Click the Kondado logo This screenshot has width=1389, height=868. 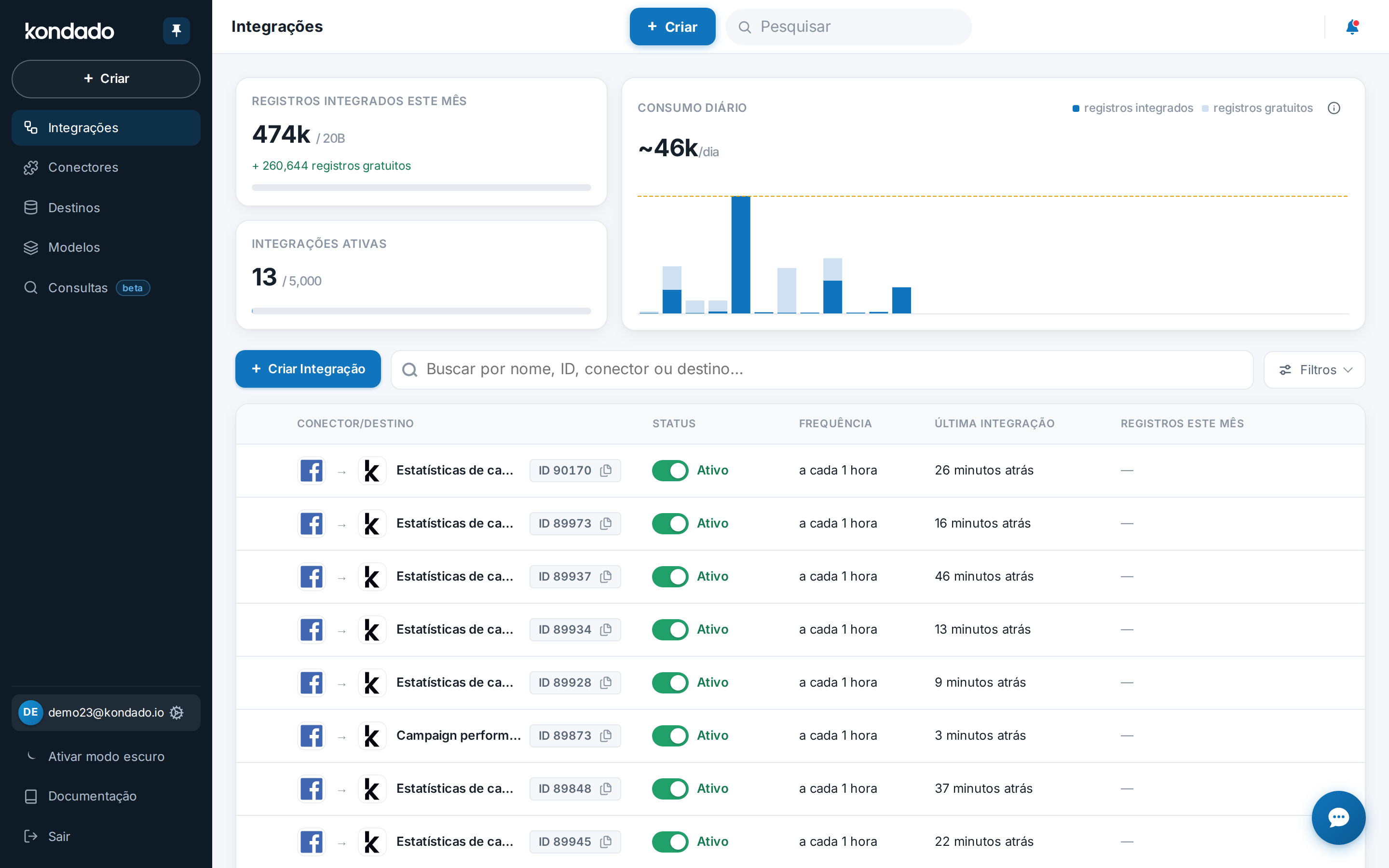point(69,31)
